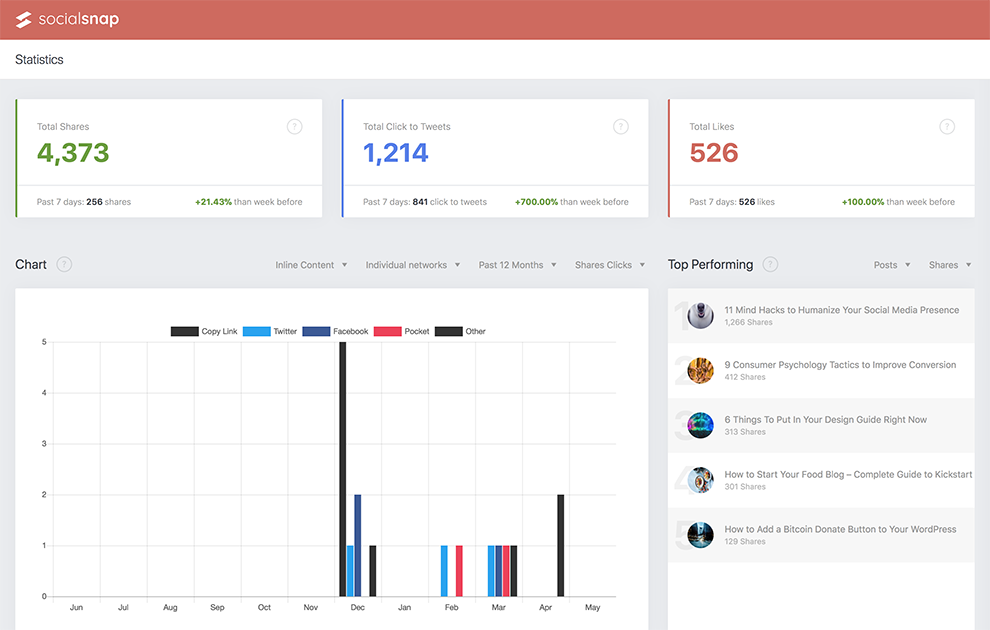Image resolution: width=990 pixels, height=630 pixels.
Task: Open the Shares sort dropdown
Action: [949, 264]
